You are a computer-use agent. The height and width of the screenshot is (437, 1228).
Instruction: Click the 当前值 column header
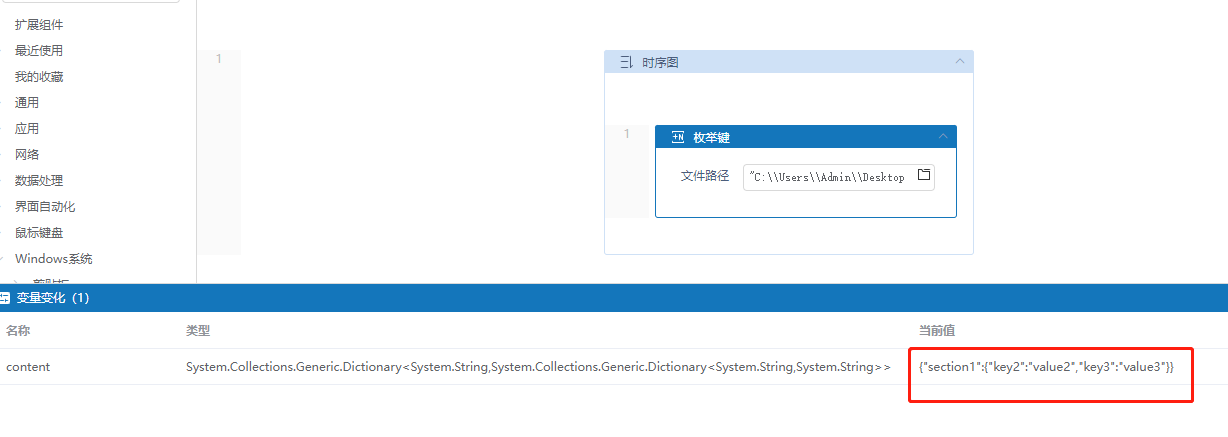[939, 330]
